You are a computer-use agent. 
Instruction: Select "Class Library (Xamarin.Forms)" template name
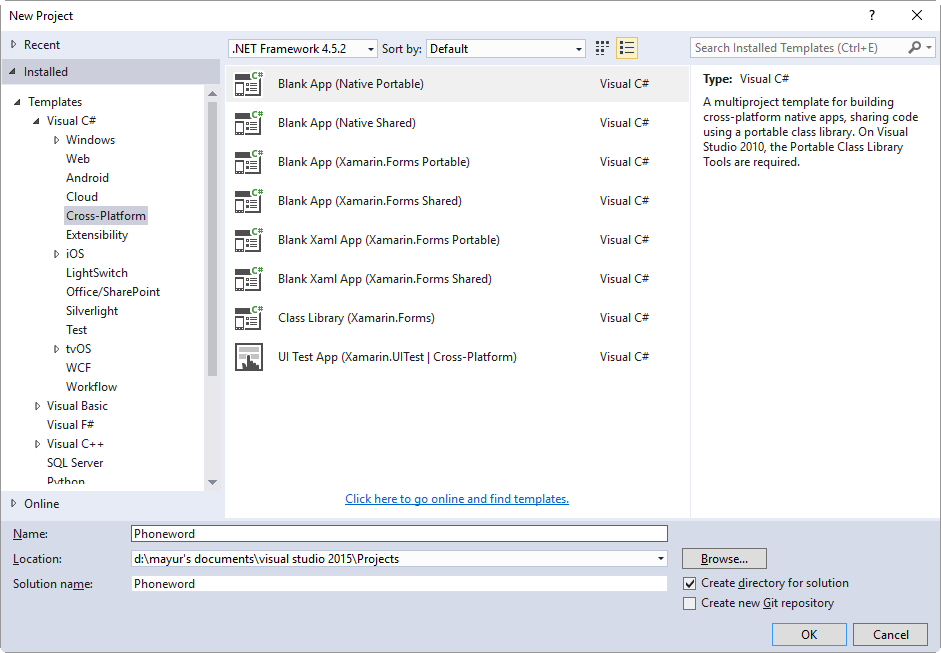[x=356, y=318]
